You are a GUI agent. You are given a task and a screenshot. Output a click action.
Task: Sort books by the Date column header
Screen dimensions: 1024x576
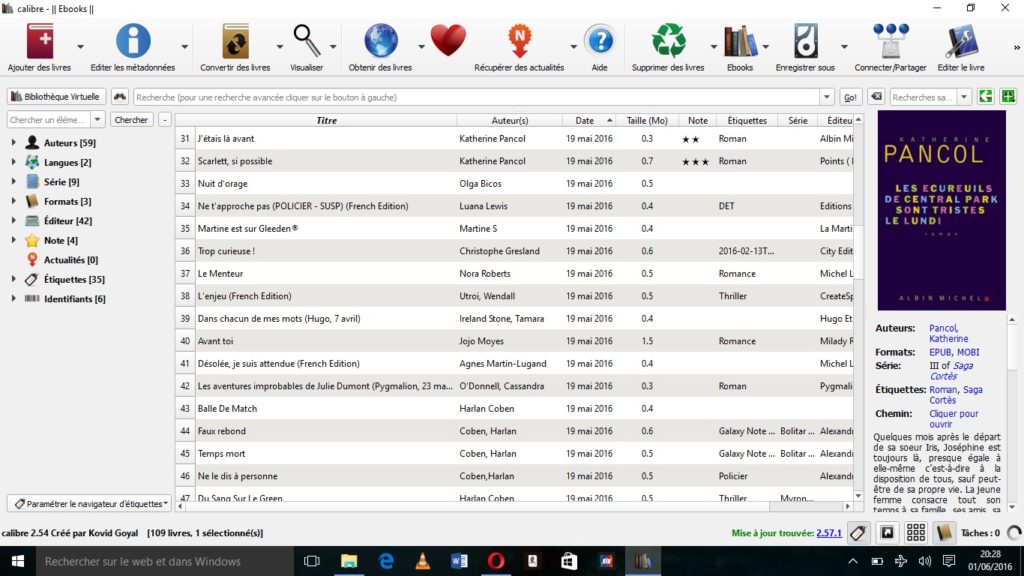[x=584, y=120]
